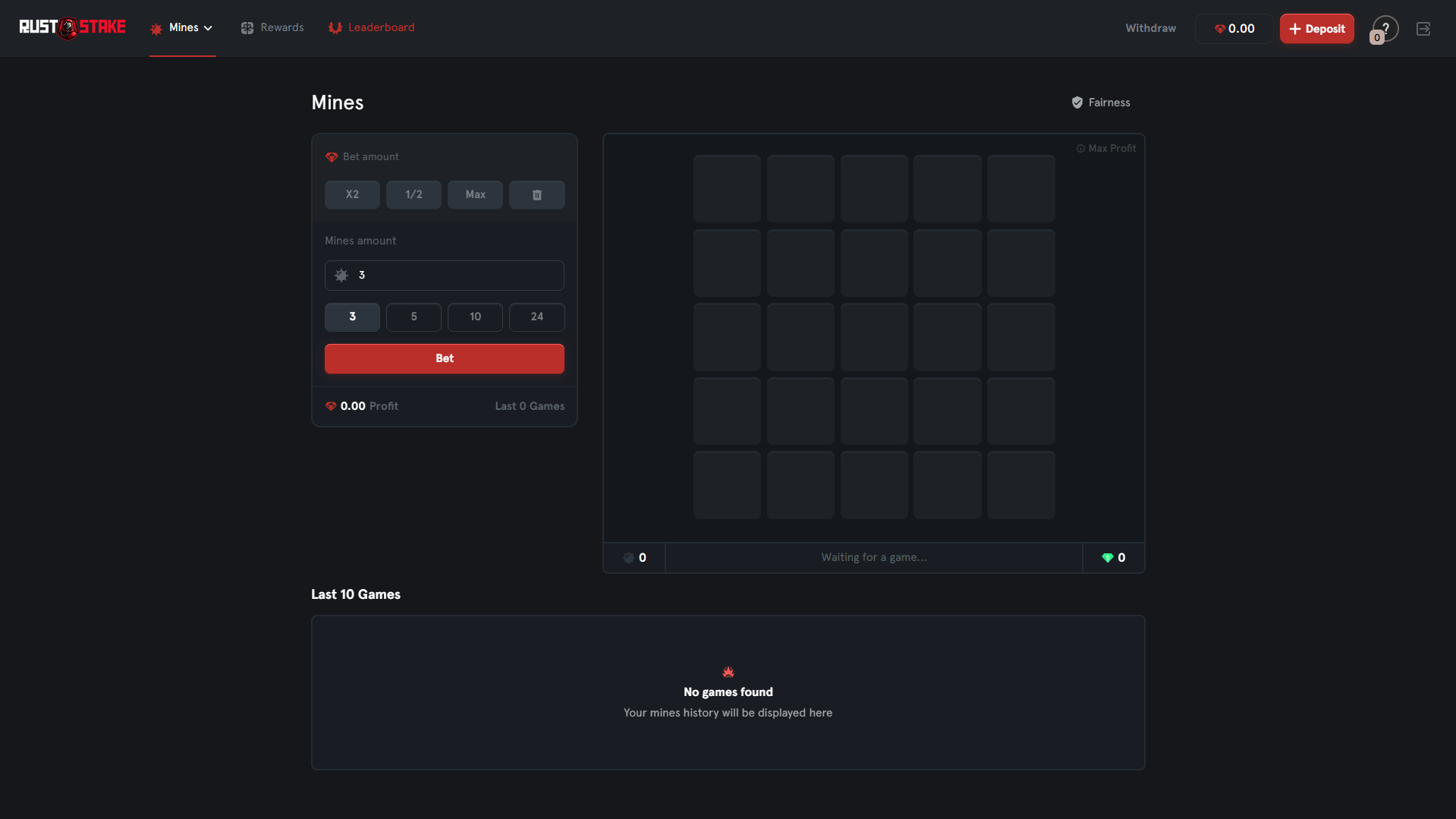
Task: Click the top-right mines grid tile
Action: point(1020,189)
